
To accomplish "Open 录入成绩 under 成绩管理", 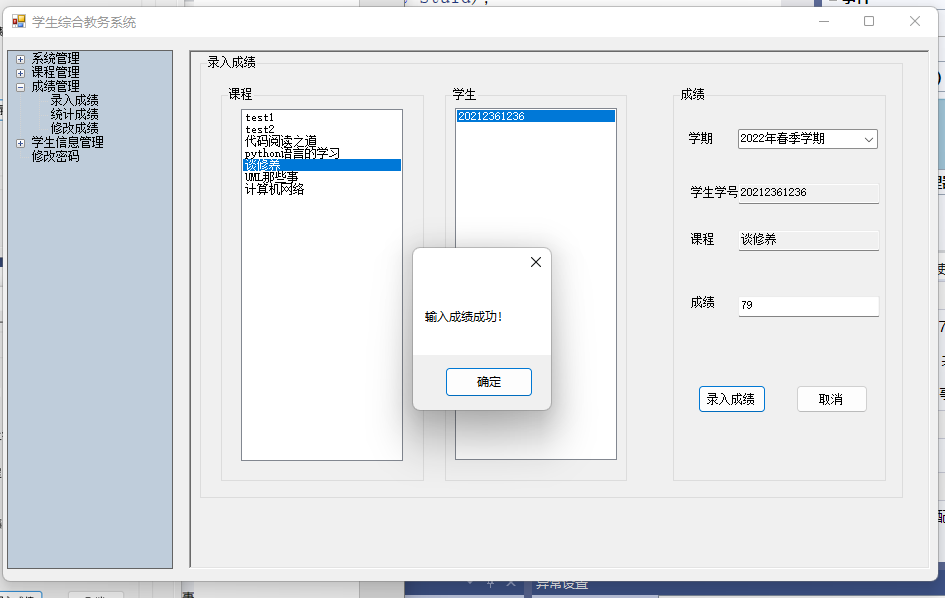I will coord(75,100).
